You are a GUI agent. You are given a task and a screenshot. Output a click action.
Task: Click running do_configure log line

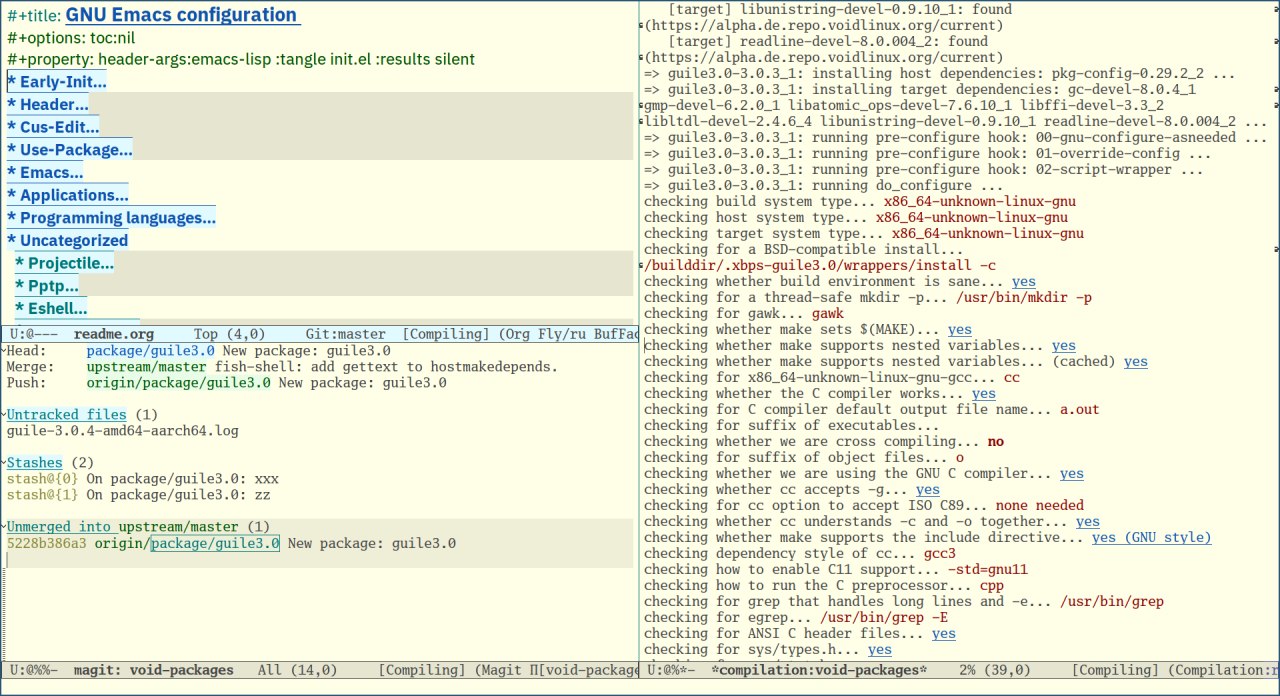click(x=824, y=186)
